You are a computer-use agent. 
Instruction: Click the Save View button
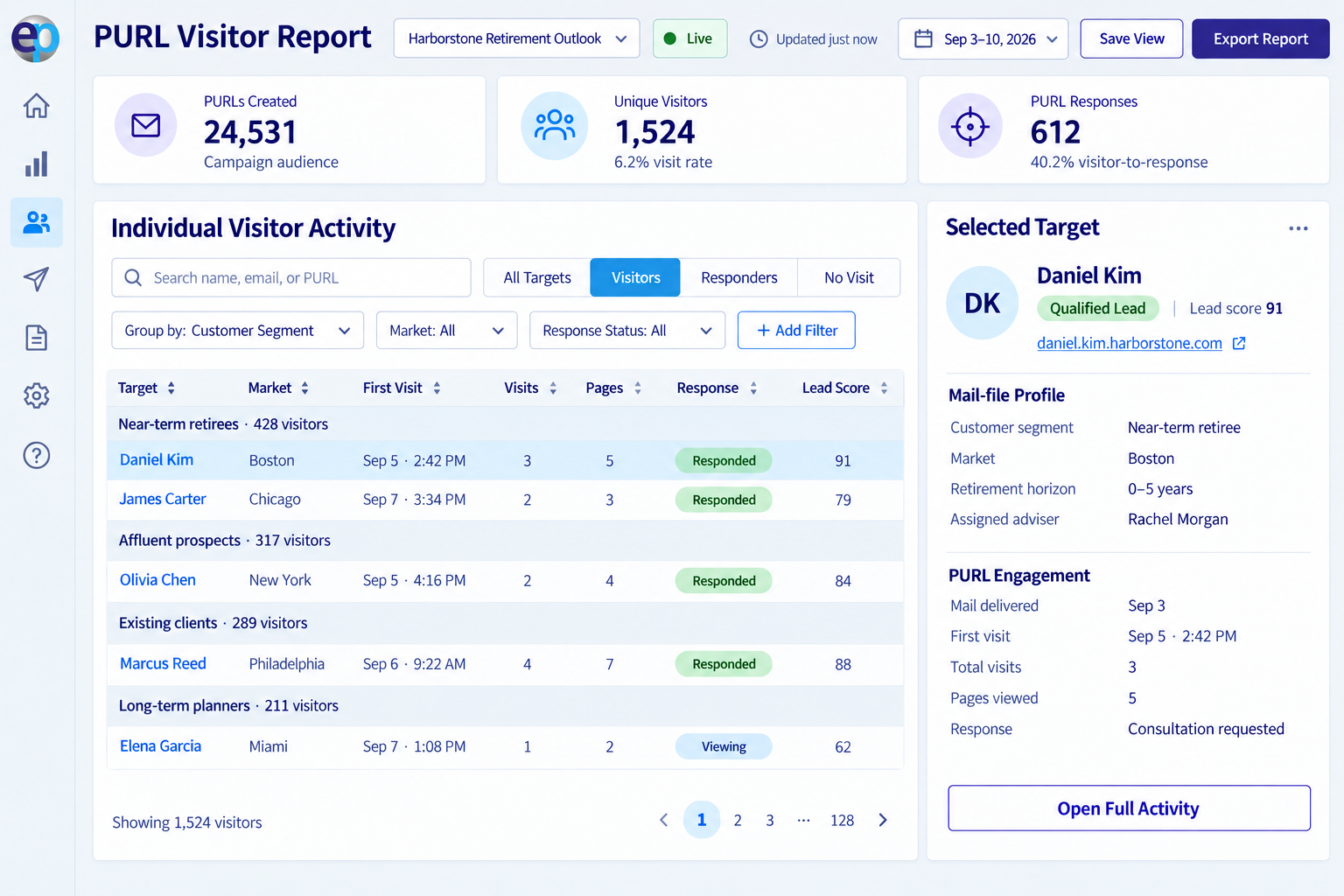coord(1131,38)
